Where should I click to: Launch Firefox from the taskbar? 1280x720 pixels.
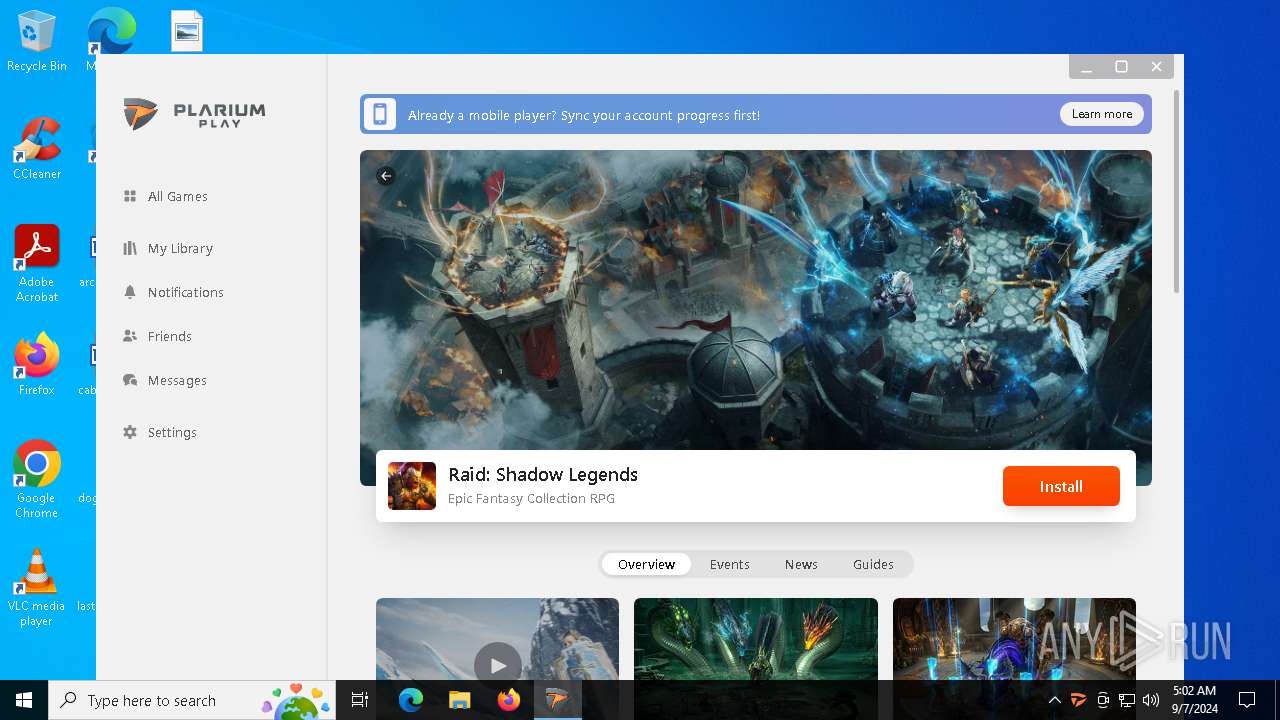(508, 700)
